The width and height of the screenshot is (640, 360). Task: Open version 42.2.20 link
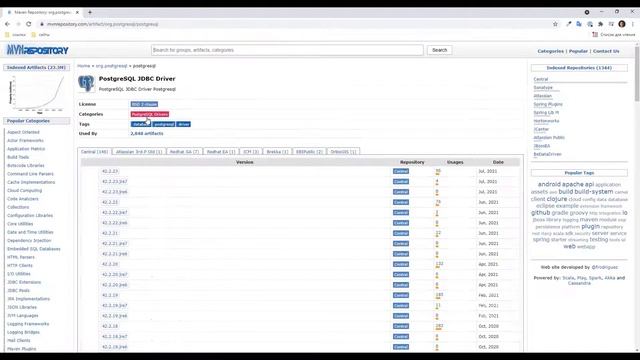coord(110,264)
